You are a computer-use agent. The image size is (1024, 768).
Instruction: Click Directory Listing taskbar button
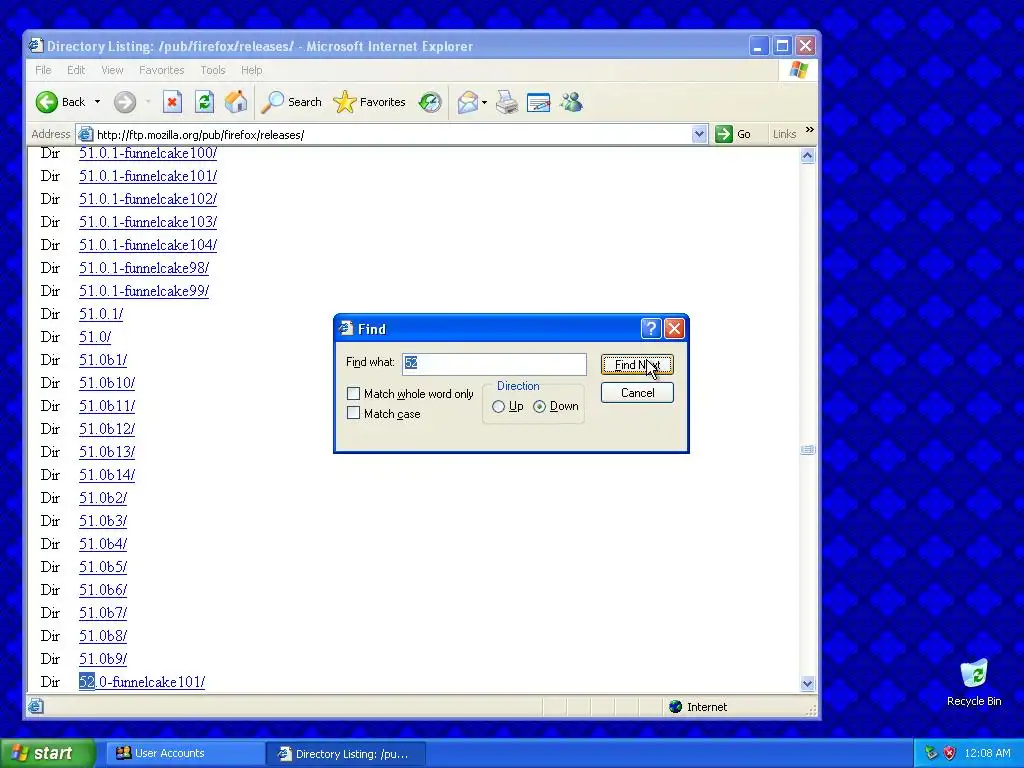(345, 754)
